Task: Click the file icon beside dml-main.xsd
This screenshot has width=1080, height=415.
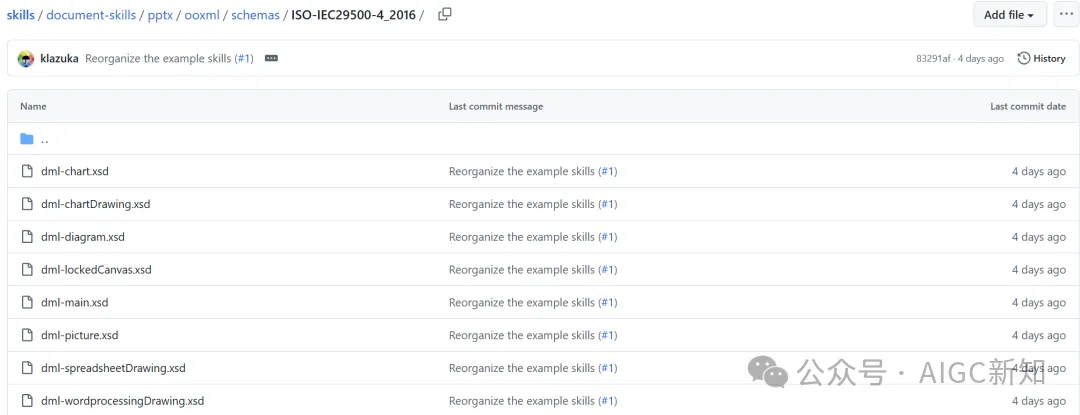Action: point(27,303)
